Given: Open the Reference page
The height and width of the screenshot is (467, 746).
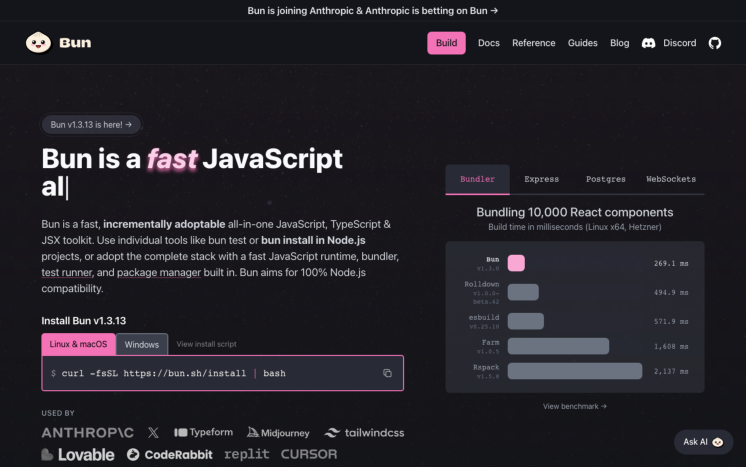Looking at the screenshot, I should click(x=533, y=43).
